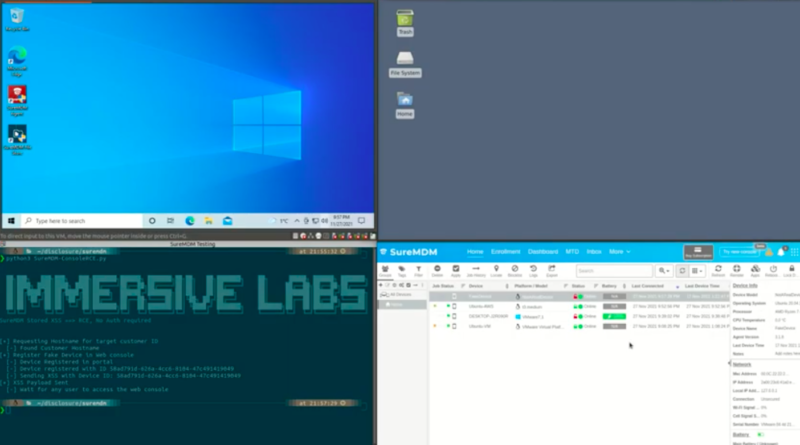Viewport: 800px width, 445px height.
Task: Open the Tags tool in SureMDM
Action: (402, 271)
